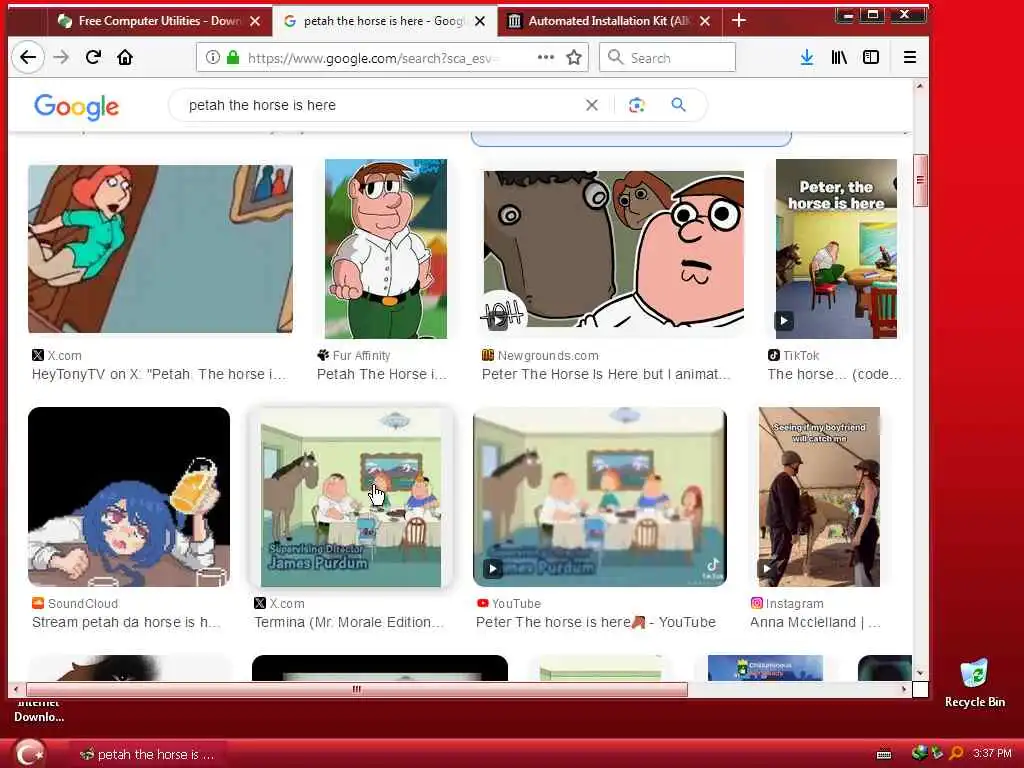This screenshot has width=1024, height=768.
Task: Toggle the sidebar view icon
Action: click(x=871, y=57)
